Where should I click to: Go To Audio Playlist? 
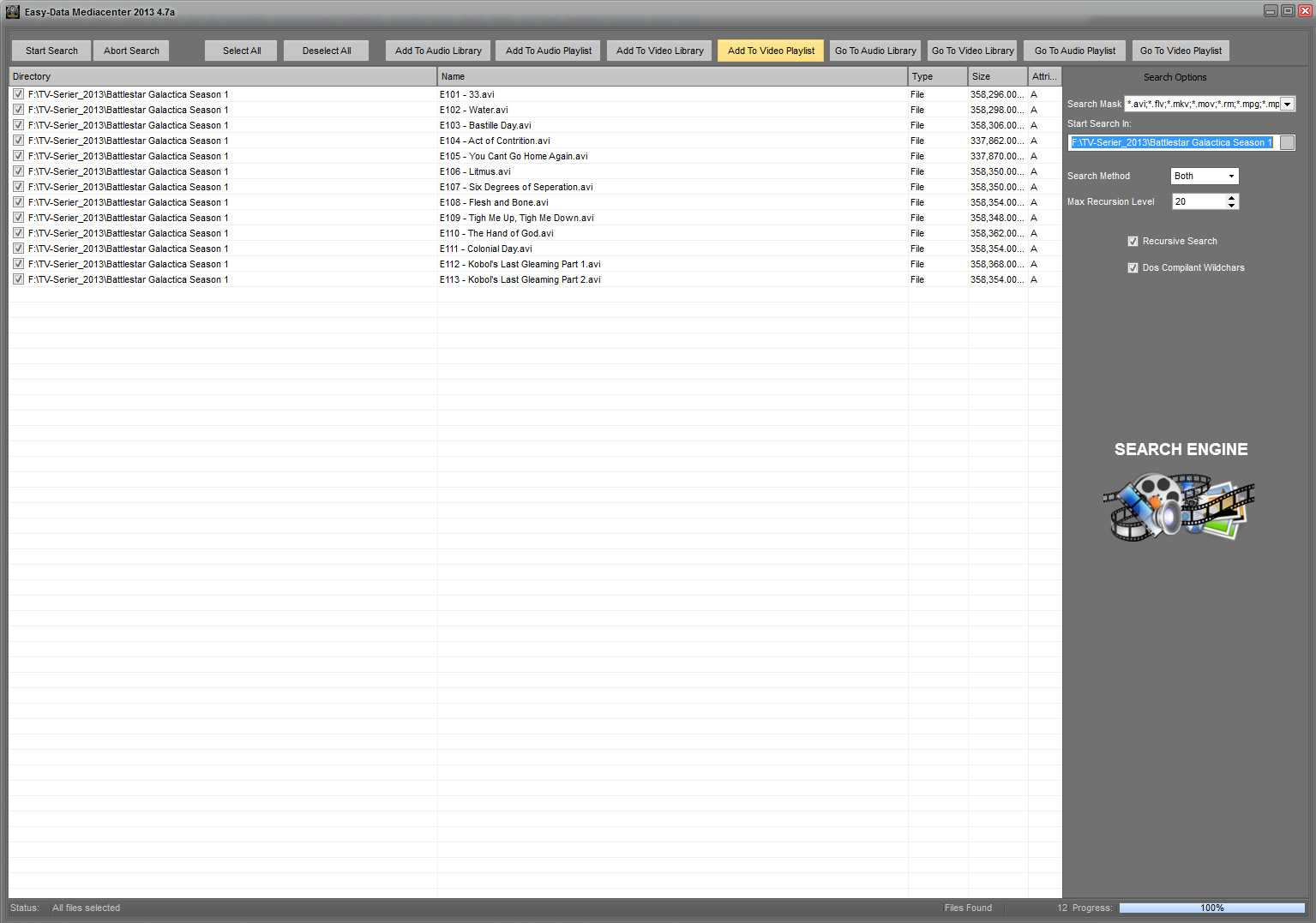pos(1074,51)
